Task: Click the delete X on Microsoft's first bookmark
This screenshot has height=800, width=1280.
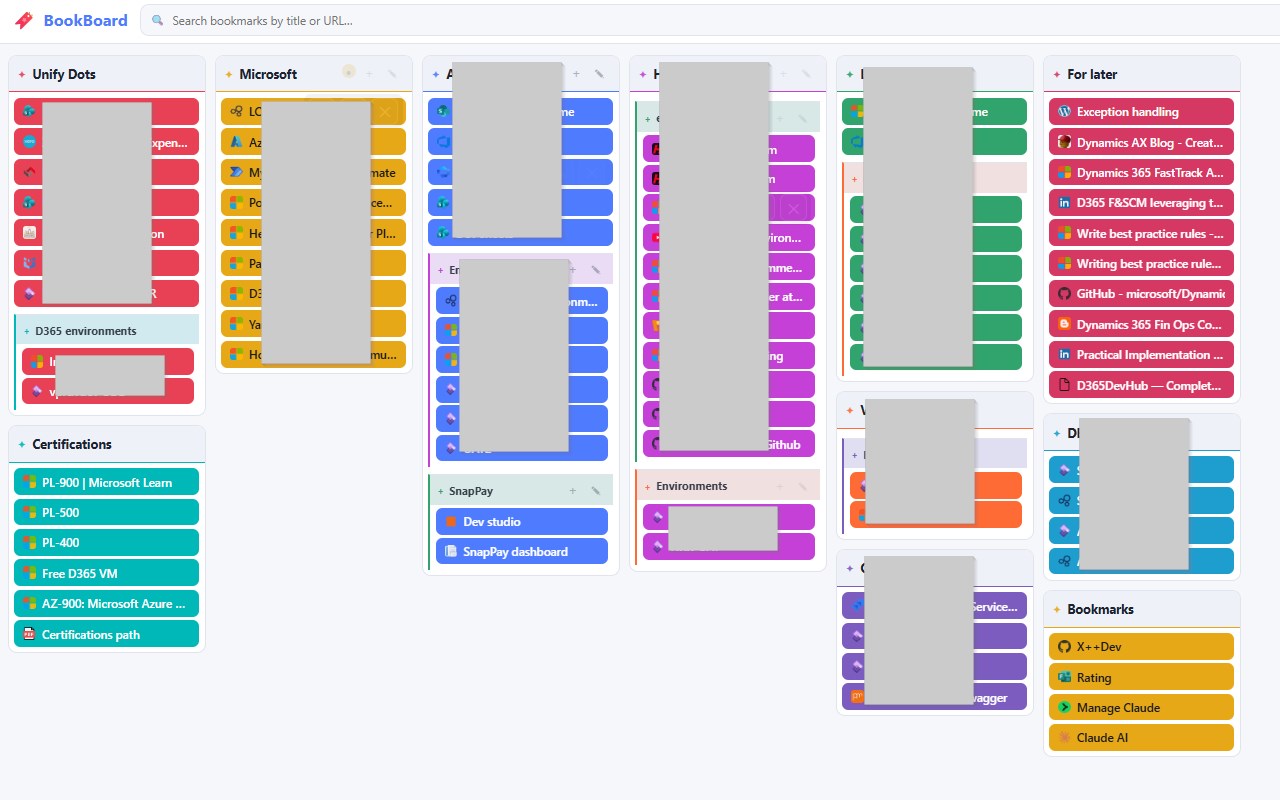Action: click(384, 112)
